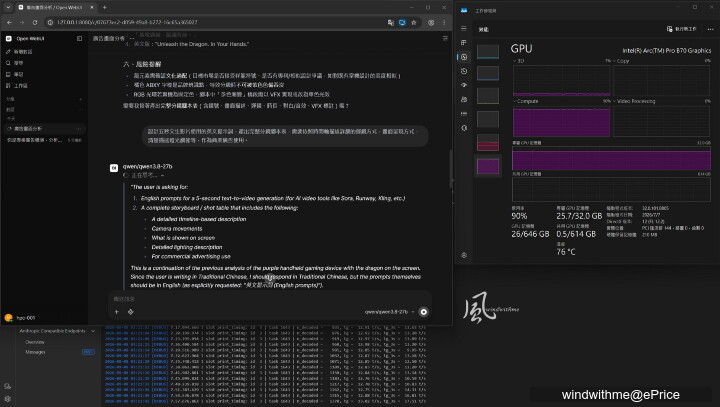
Task: Reload the Open WebUI page
Action: (x=35, y=22)
